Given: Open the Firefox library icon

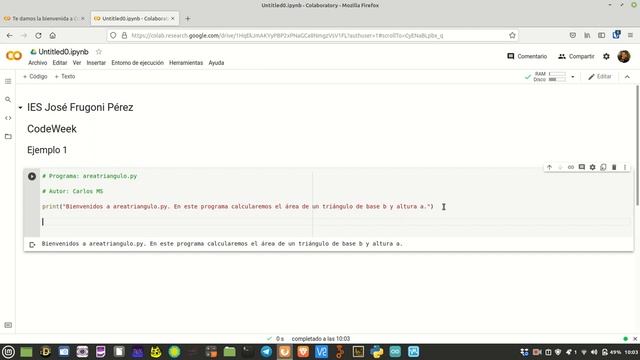Looking at the screenshot, I should click(587, 36).
